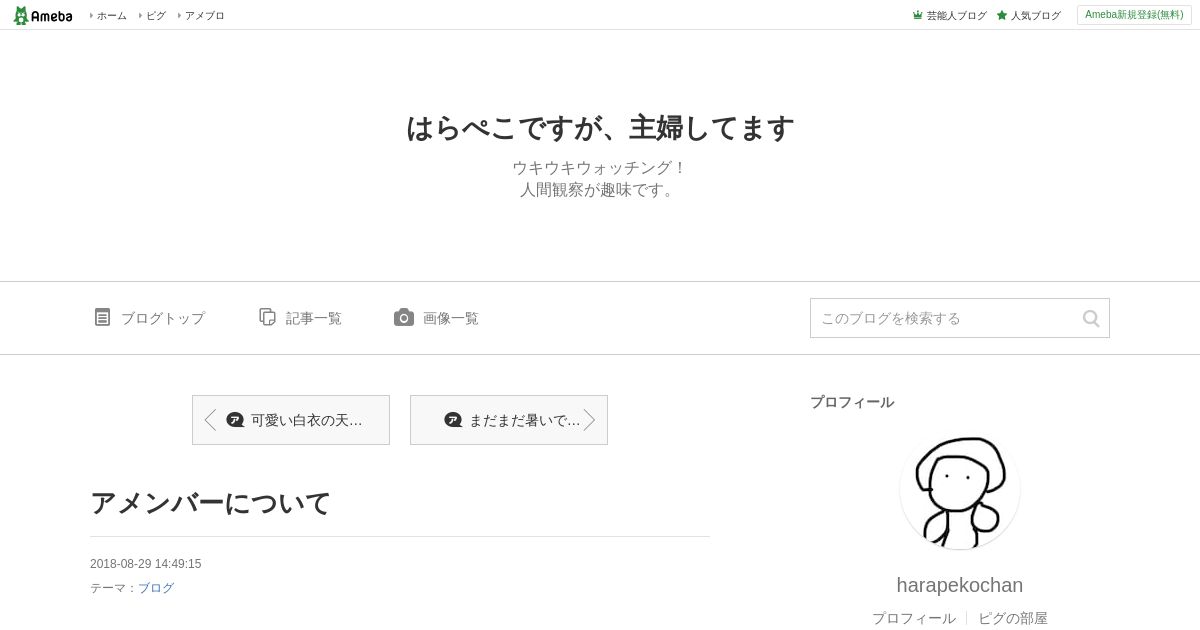Open the ピグ menu item
Image resolution: width=1200 pixels, height=630 pixels.
point(153,15)
